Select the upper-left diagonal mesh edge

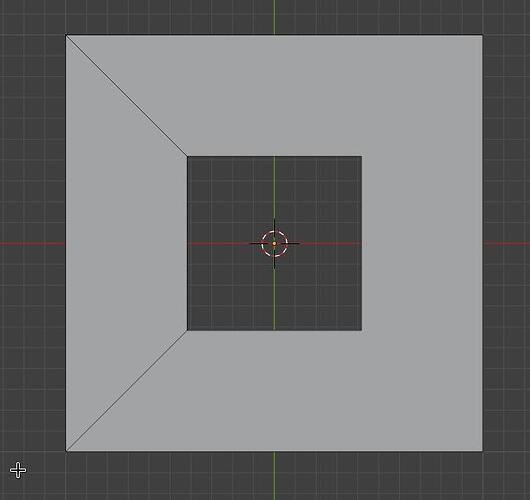click(127, 96)
